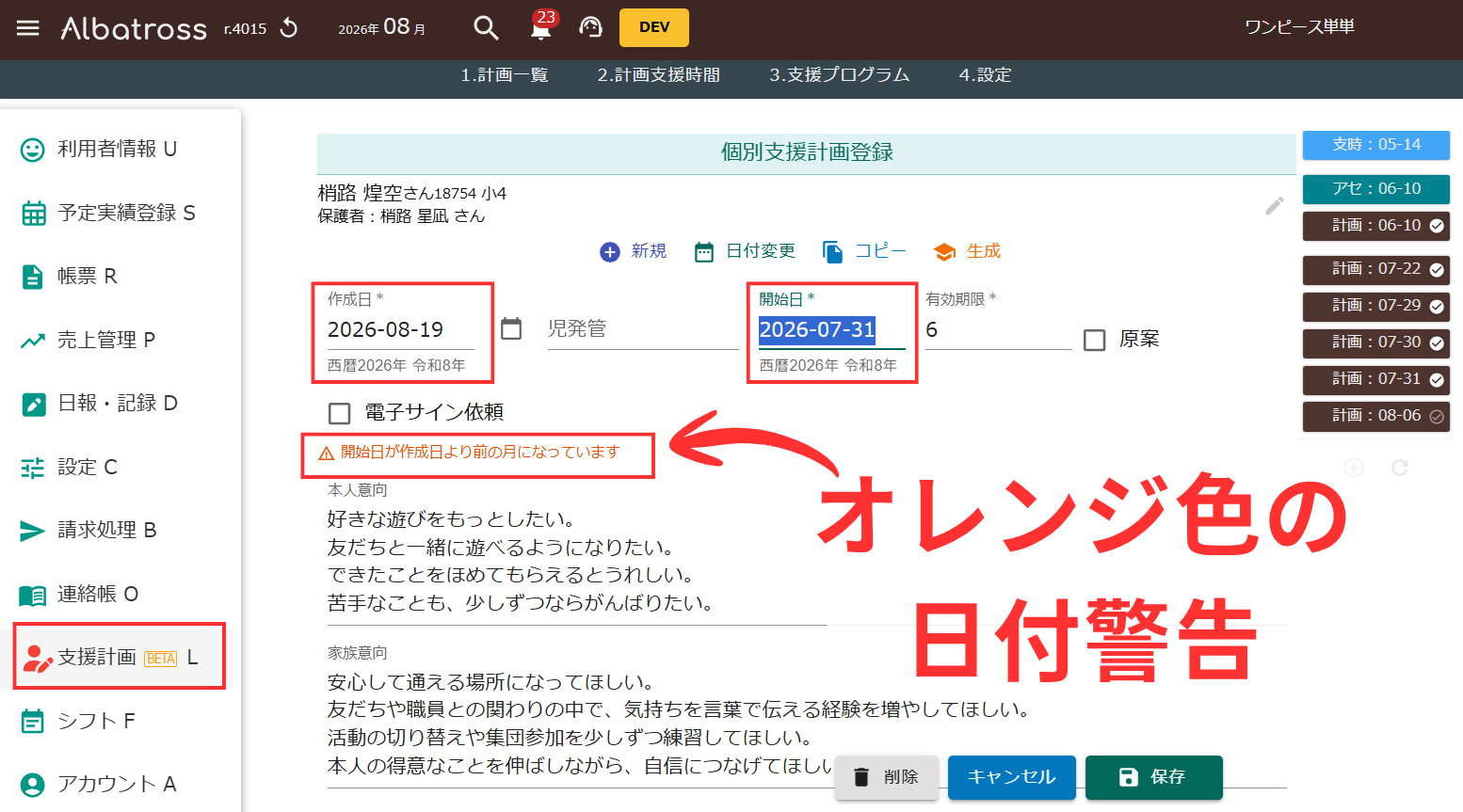1463x812 pixels.
Task: Switch to 3.支援プログラム tab
Action: tap(840, 75)
